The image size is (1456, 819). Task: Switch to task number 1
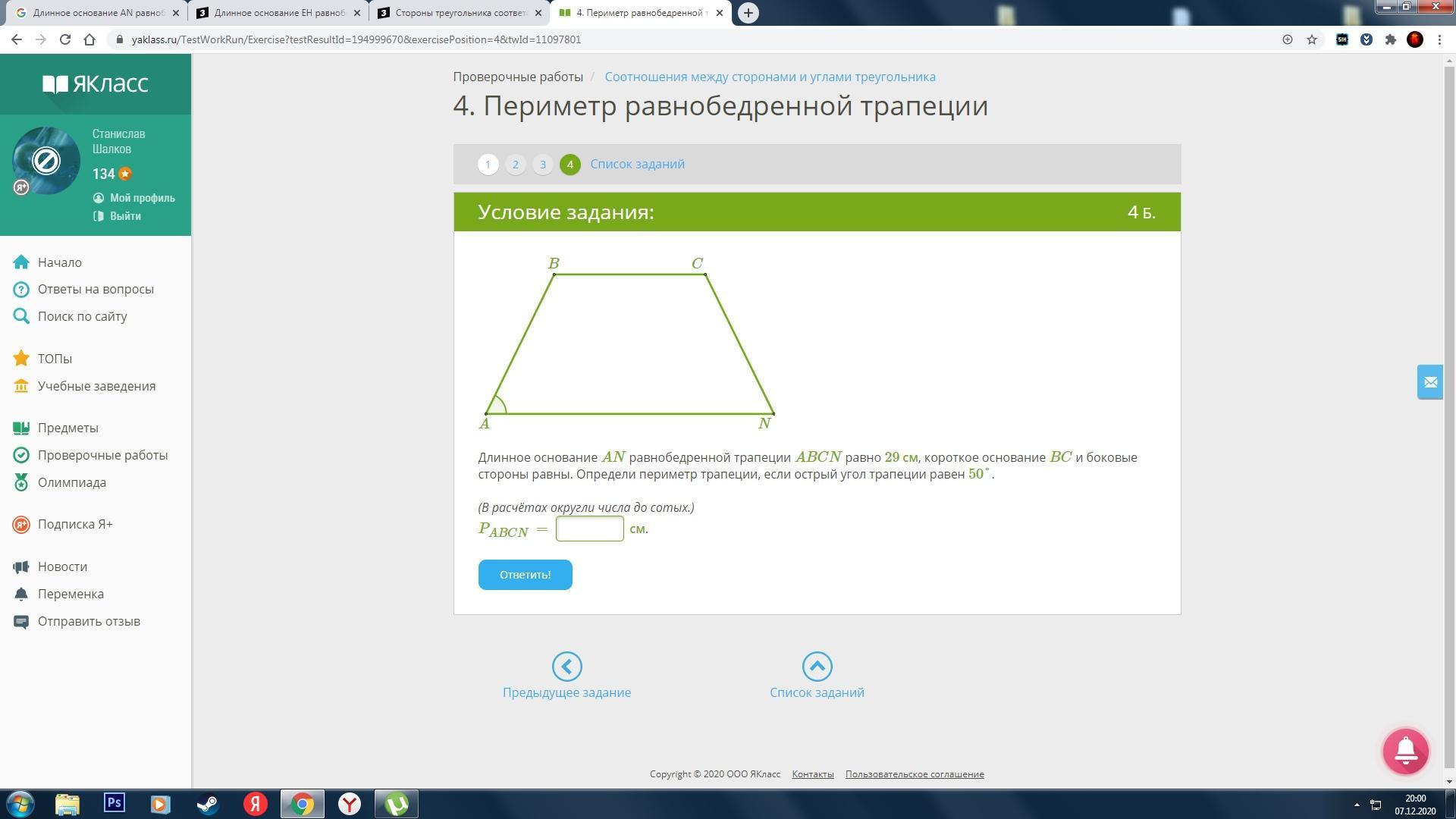pyautogui.click(x=488, y=165)
